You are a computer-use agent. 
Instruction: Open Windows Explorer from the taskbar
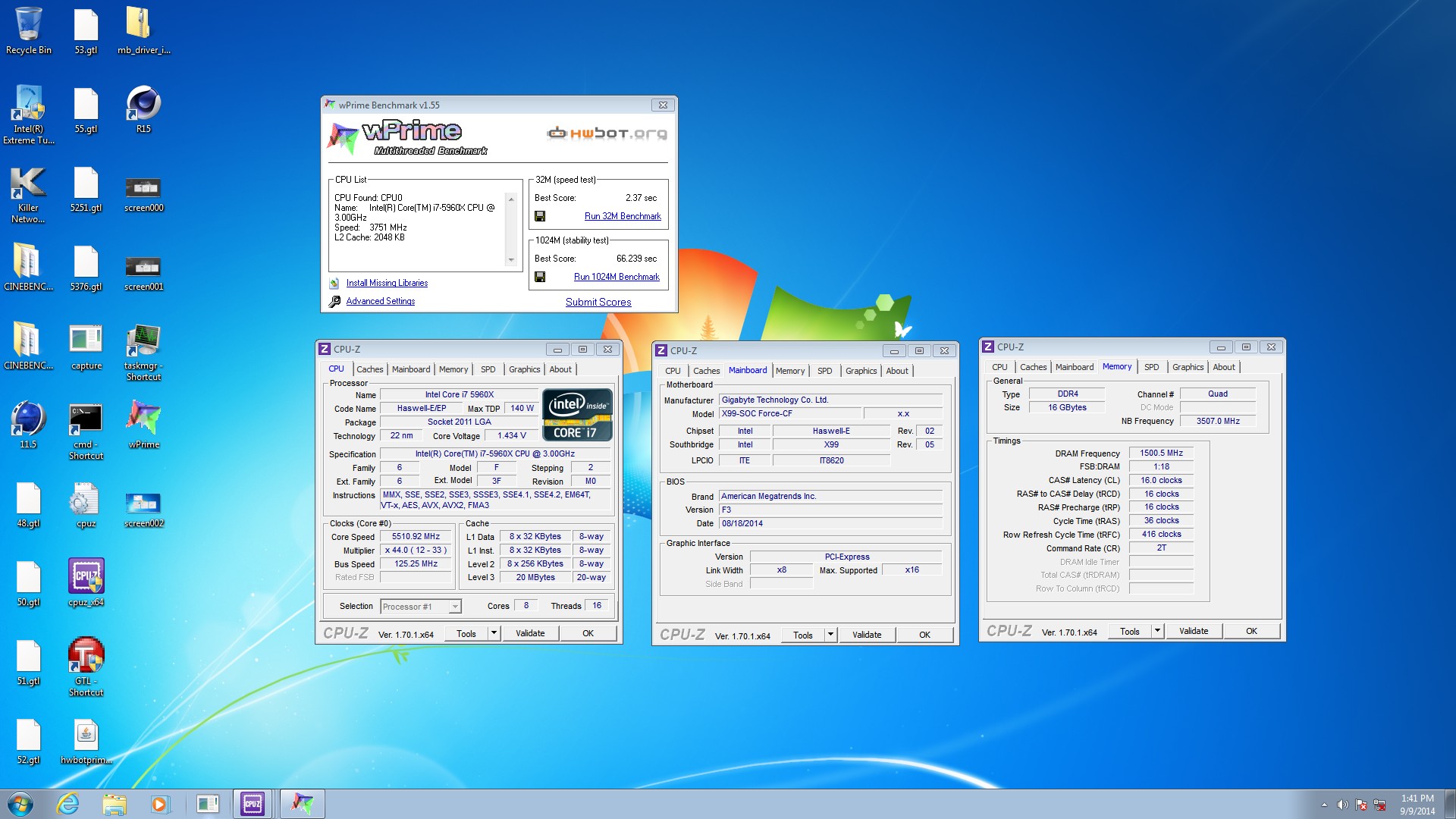point(114,804)
